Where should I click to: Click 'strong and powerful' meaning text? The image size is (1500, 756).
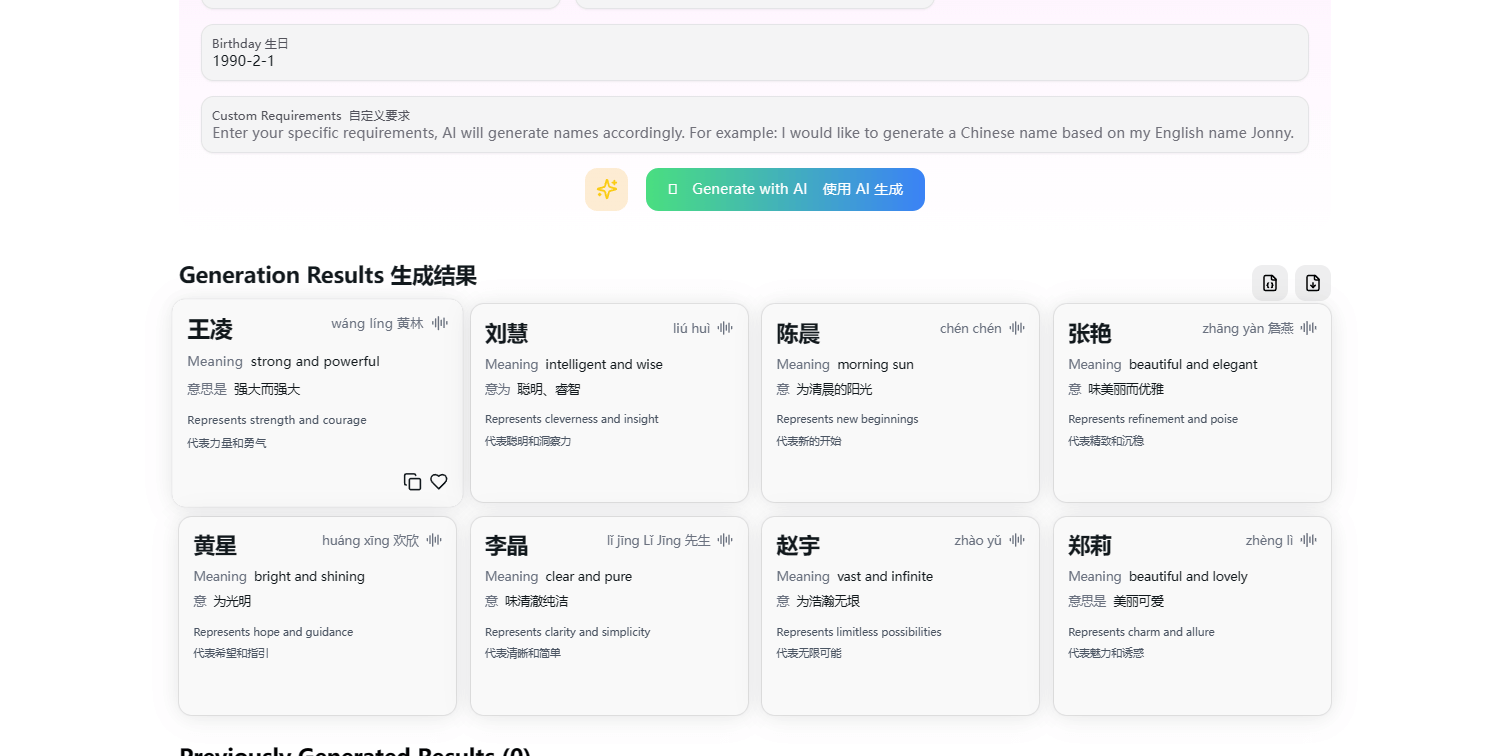click(x=315, y=361)
